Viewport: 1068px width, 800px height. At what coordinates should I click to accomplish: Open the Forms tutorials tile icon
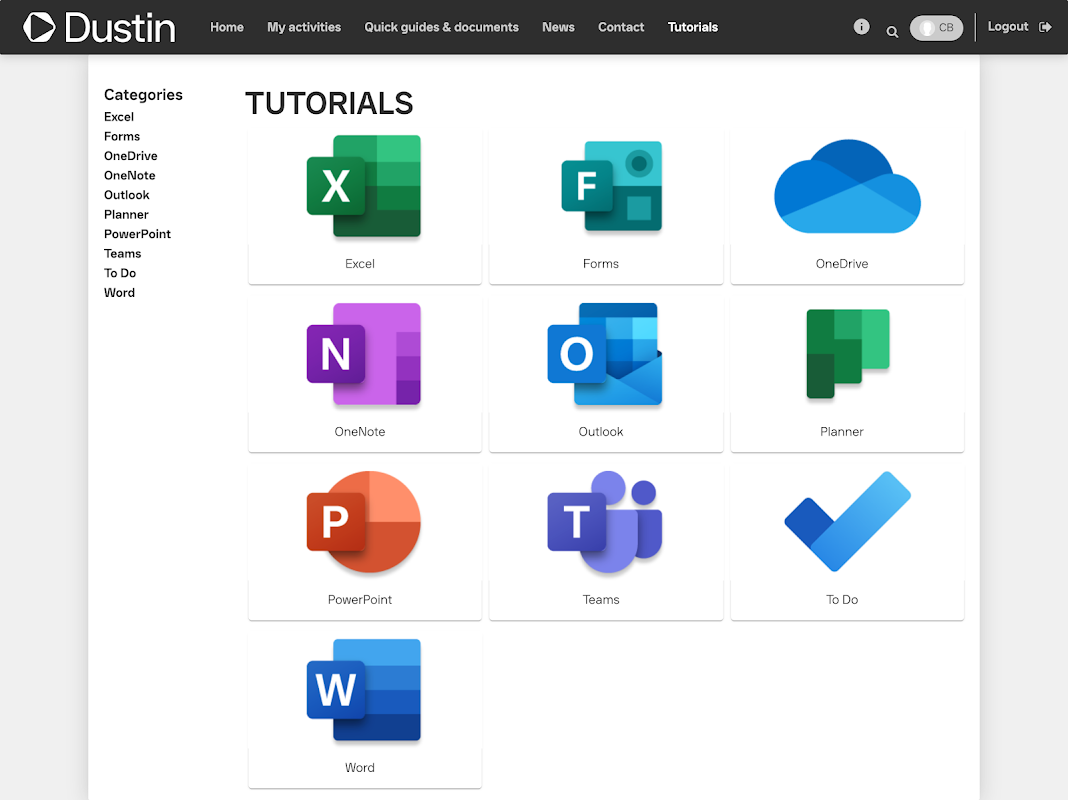(612, 187)
